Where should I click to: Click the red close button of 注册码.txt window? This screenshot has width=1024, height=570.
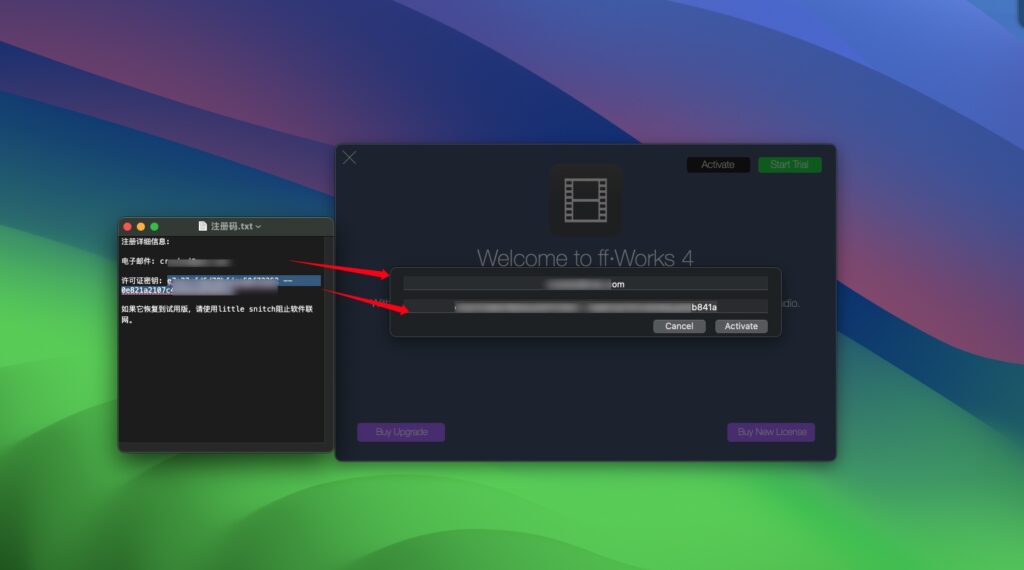[x=127, y=227]
